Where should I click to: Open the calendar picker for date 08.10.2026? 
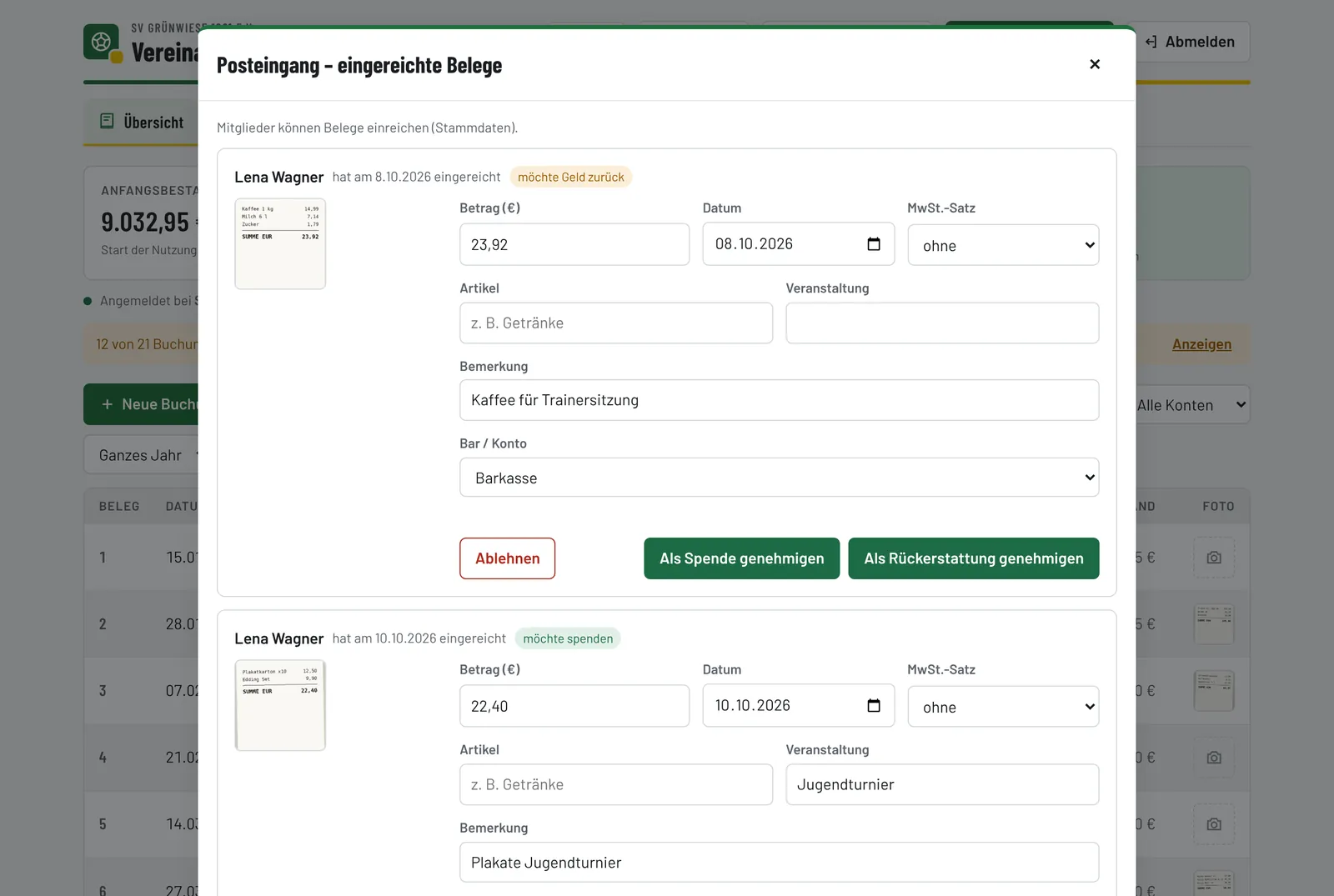click(874, 244)
